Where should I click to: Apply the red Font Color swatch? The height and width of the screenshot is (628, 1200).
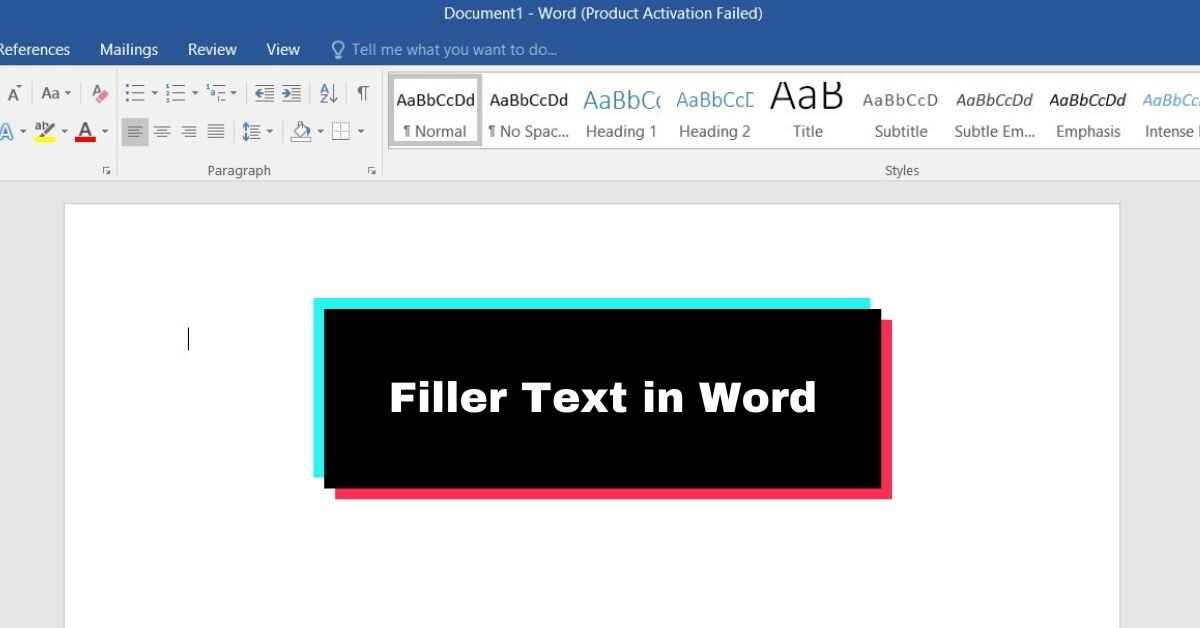pyautogui.click(x=85, y=131)
